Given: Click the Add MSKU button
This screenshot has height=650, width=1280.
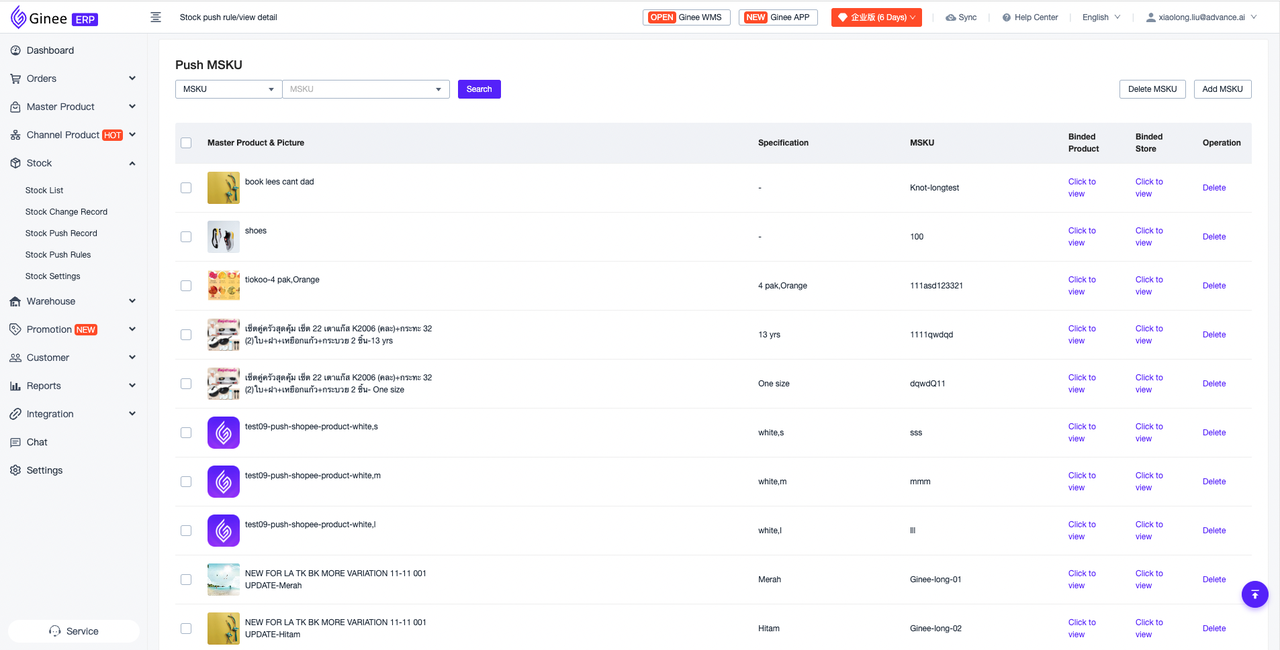Looking at the screenshot, I should click(1222, 89).
